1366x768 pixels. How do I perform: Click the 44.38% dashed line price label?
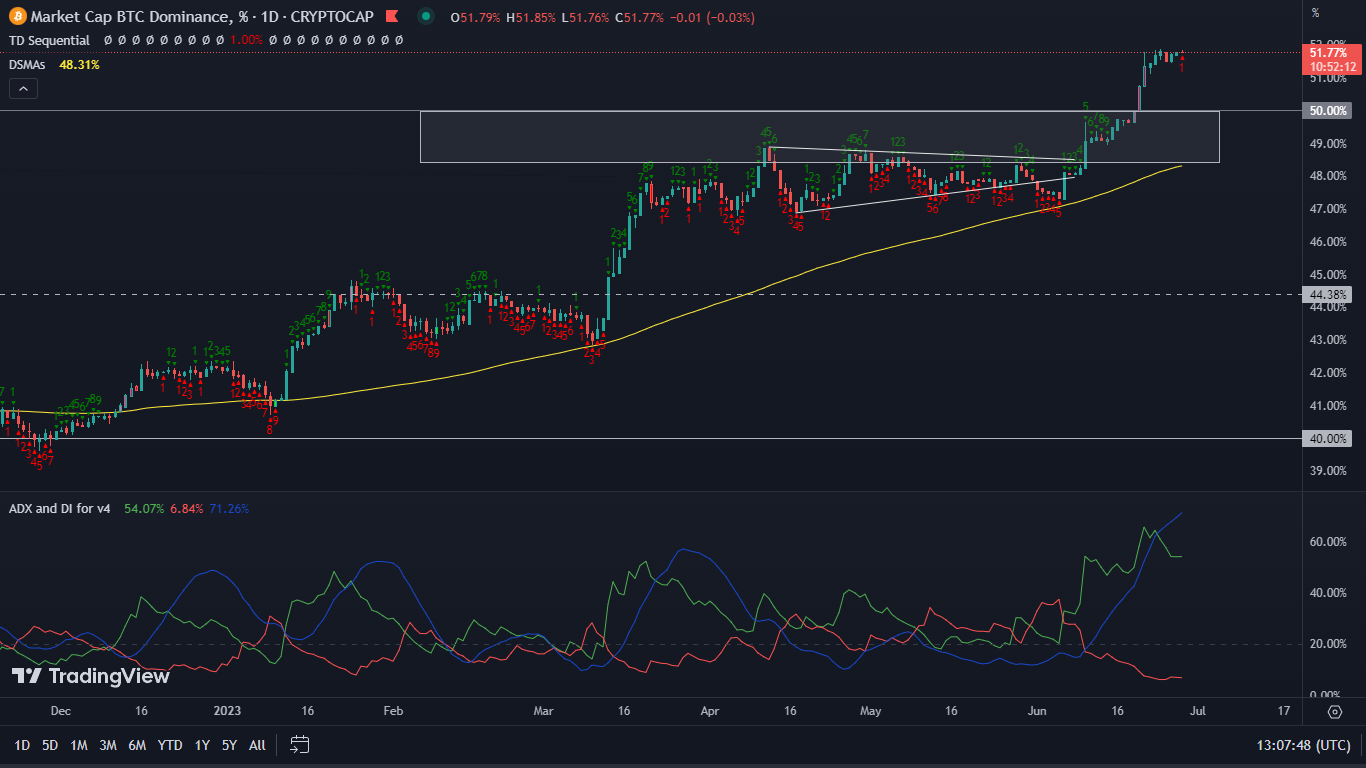1328,294
